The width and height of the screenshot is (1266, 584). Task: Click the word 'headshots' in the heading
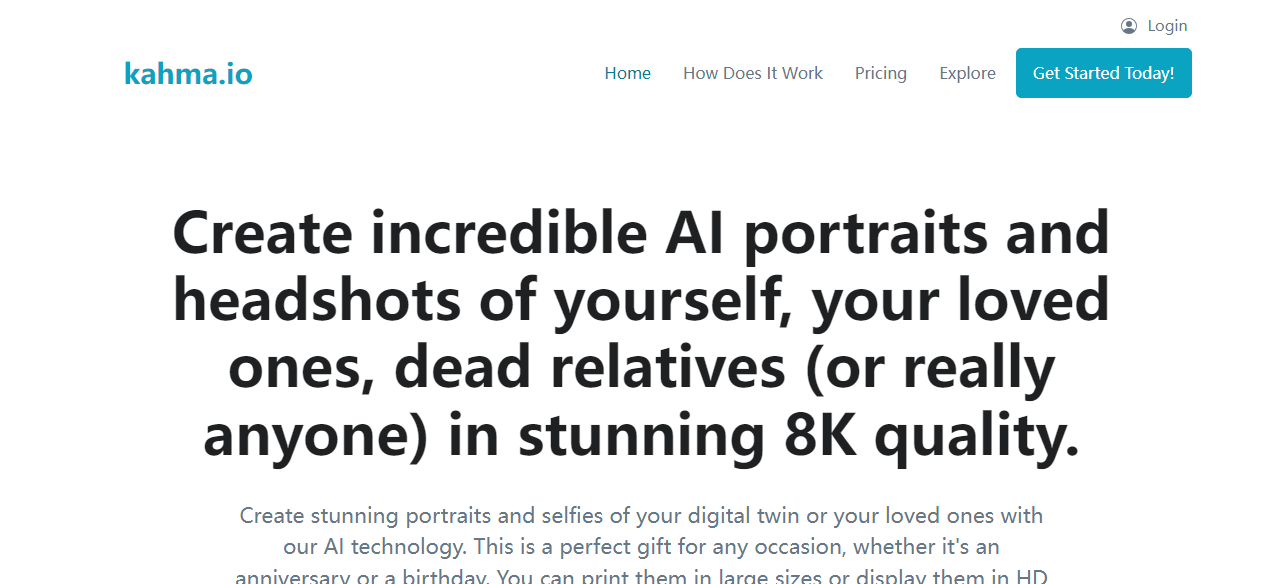(317, 299)
